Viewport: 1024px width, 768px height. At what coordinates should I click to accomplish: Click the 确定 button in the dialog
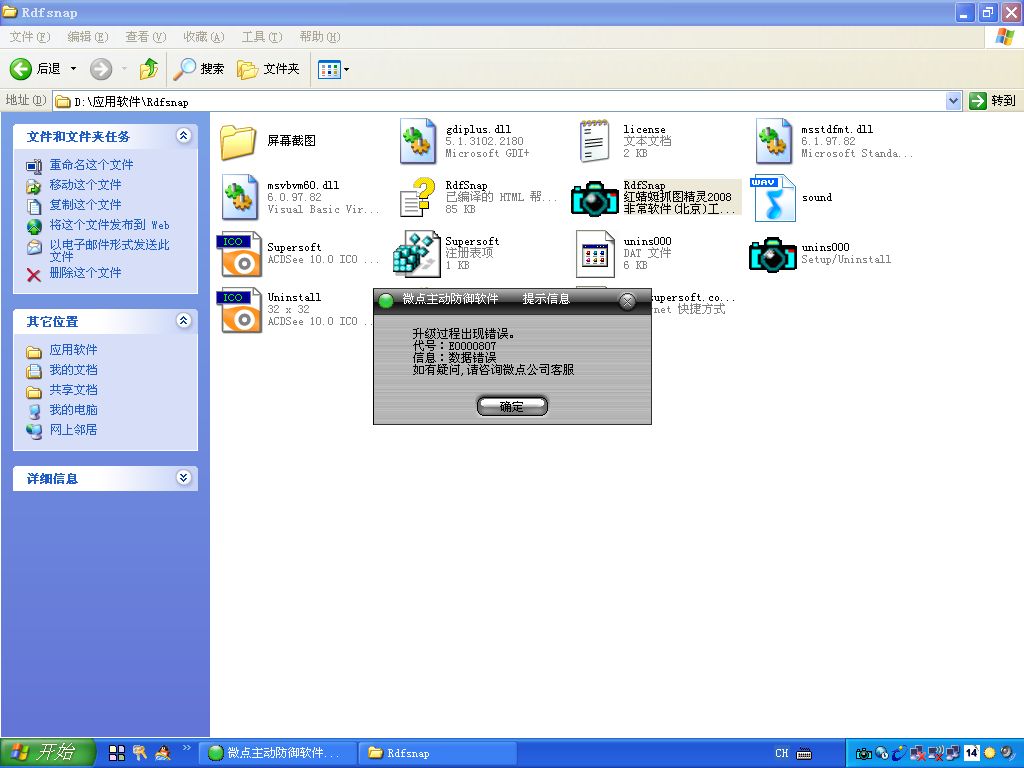coord(512,406)
